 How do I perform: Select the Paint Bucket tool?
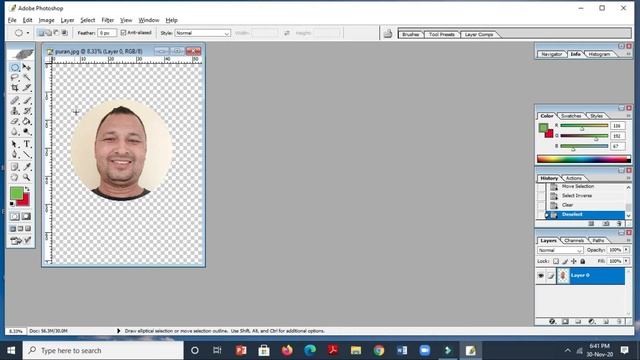pyautogui.click(x=27, y=121)
